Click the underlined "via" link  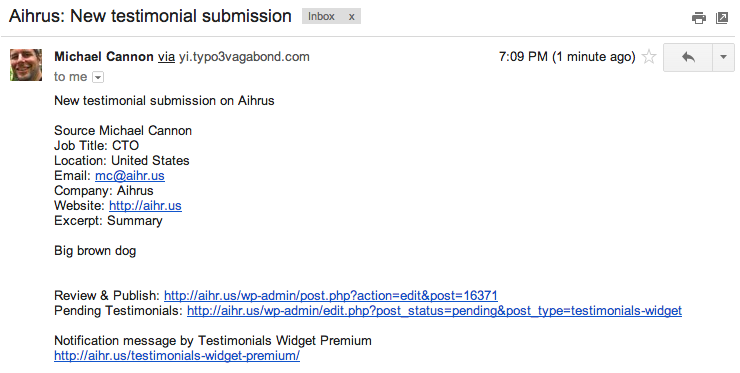pos(166,57)
